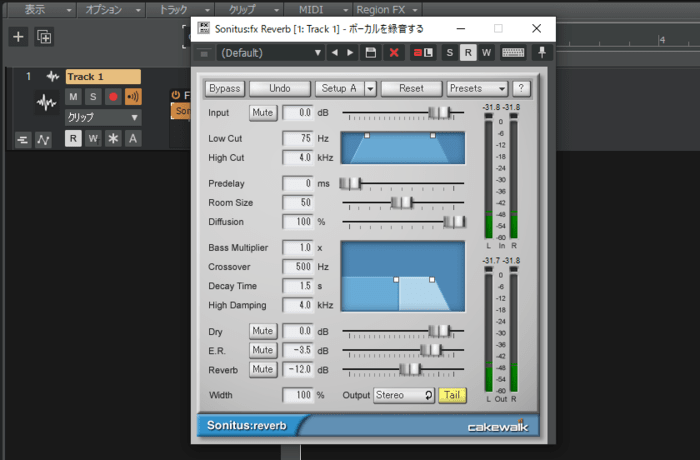Image resolution: width=700 pixels, height=460 pixels.
Task: Click the pin window icon
Action: click(x=542, y=53)
